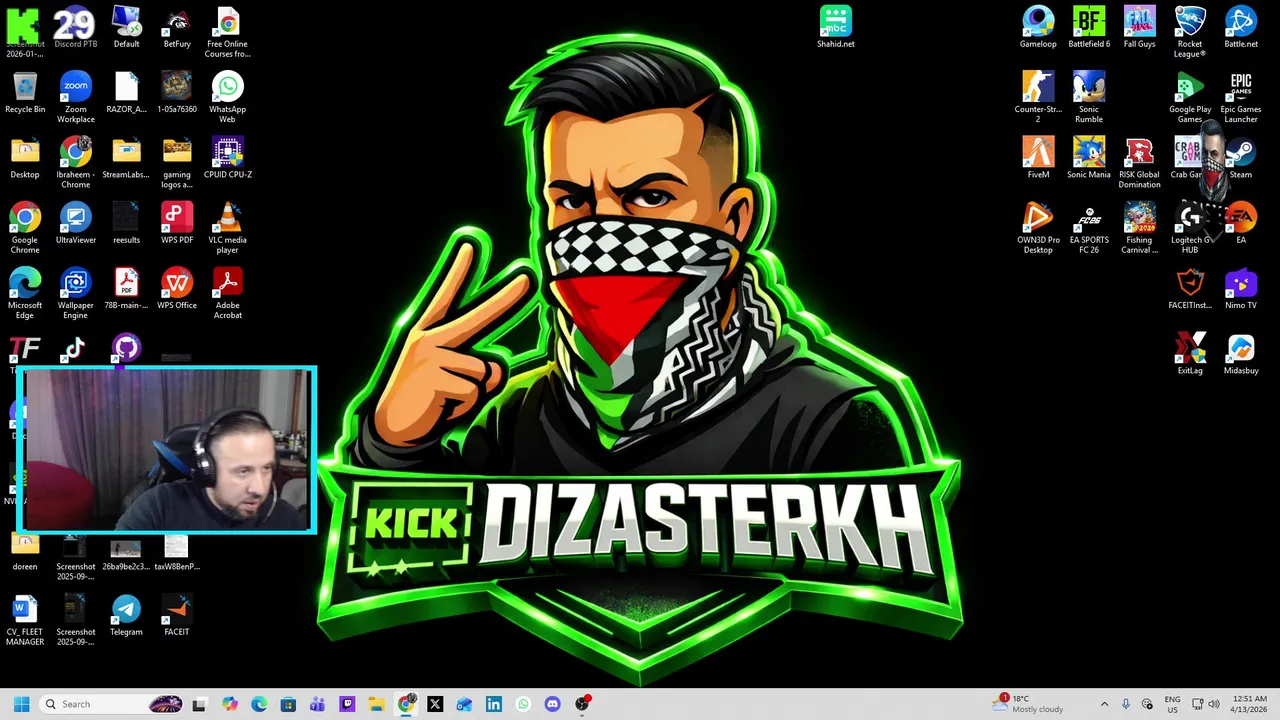Open the WPS Office desktop shortcut
1280x720 pixels.
[177, 287]
